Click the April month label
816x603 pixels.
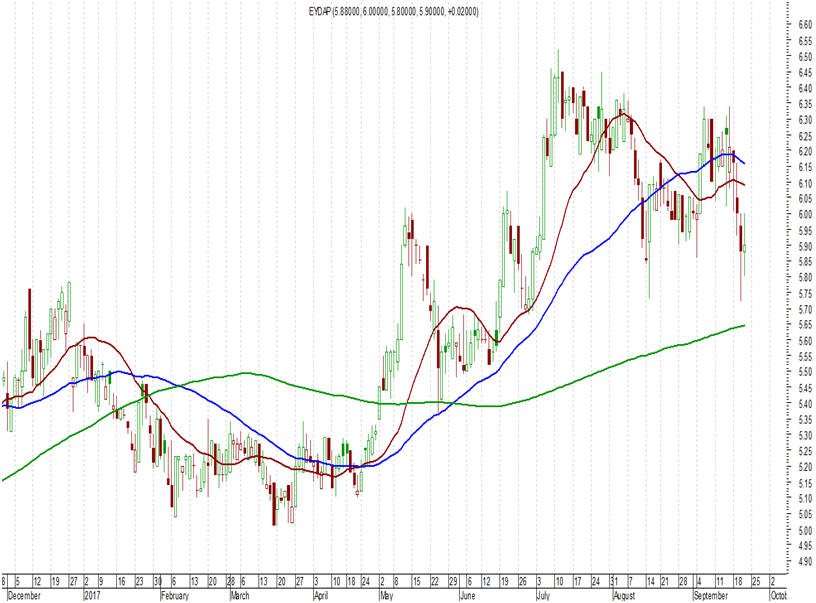(x=322, y=596)
